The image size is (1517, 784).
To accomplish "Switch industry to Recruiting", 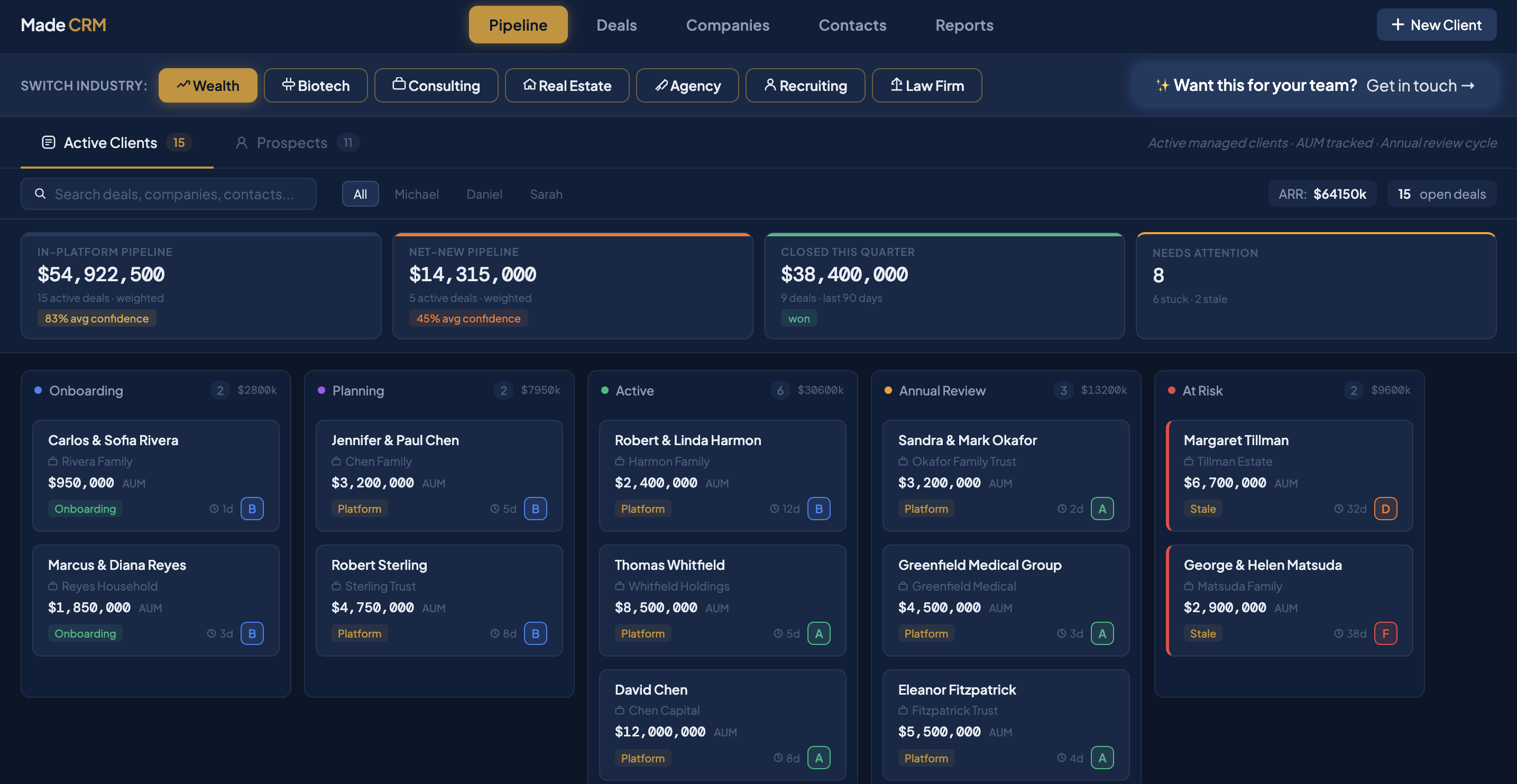I will point(805,85).
